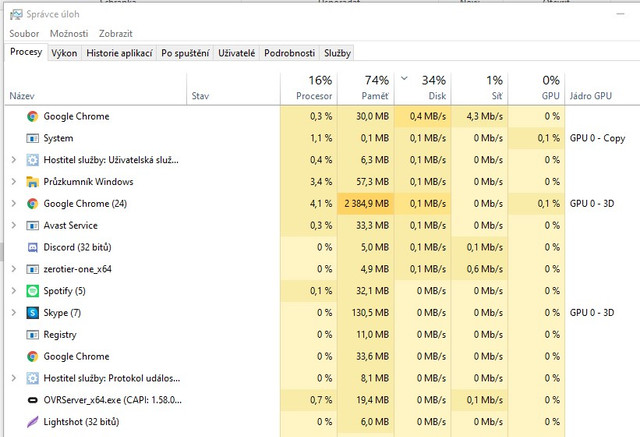Click the Avast Service icon
This screenshot has height=437, width=640.
(x=32, y=226)
